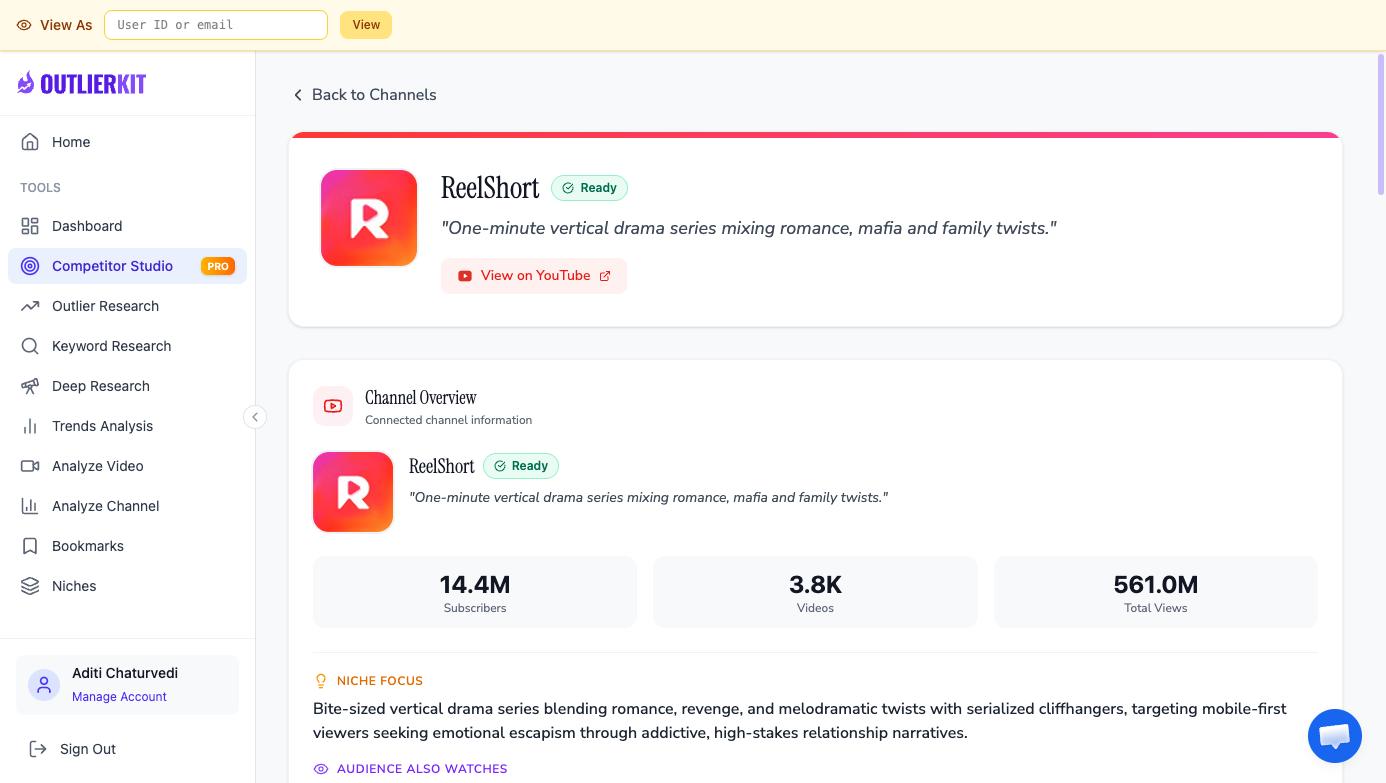The image size is (1386, 783).
Task: Click the Bookmarks ribbon icon
Action: (30, 546)
